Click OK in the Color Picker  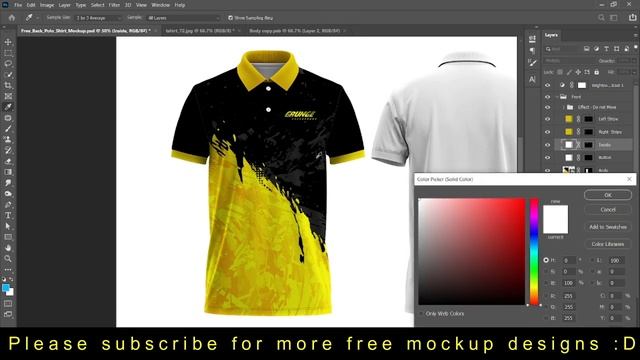[x=608, y=195]
